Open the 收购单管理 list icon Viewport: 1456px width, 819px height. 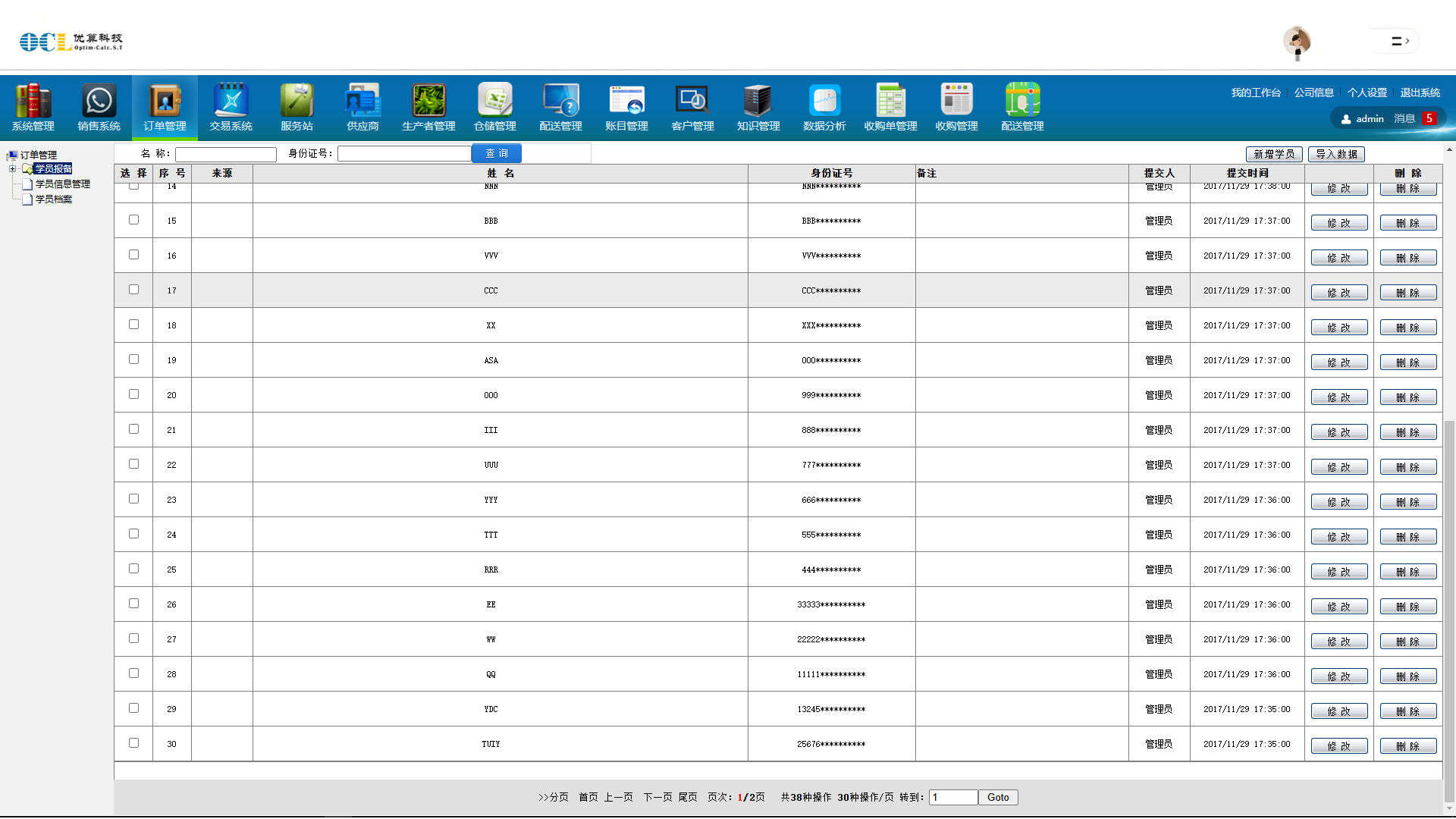890,101
